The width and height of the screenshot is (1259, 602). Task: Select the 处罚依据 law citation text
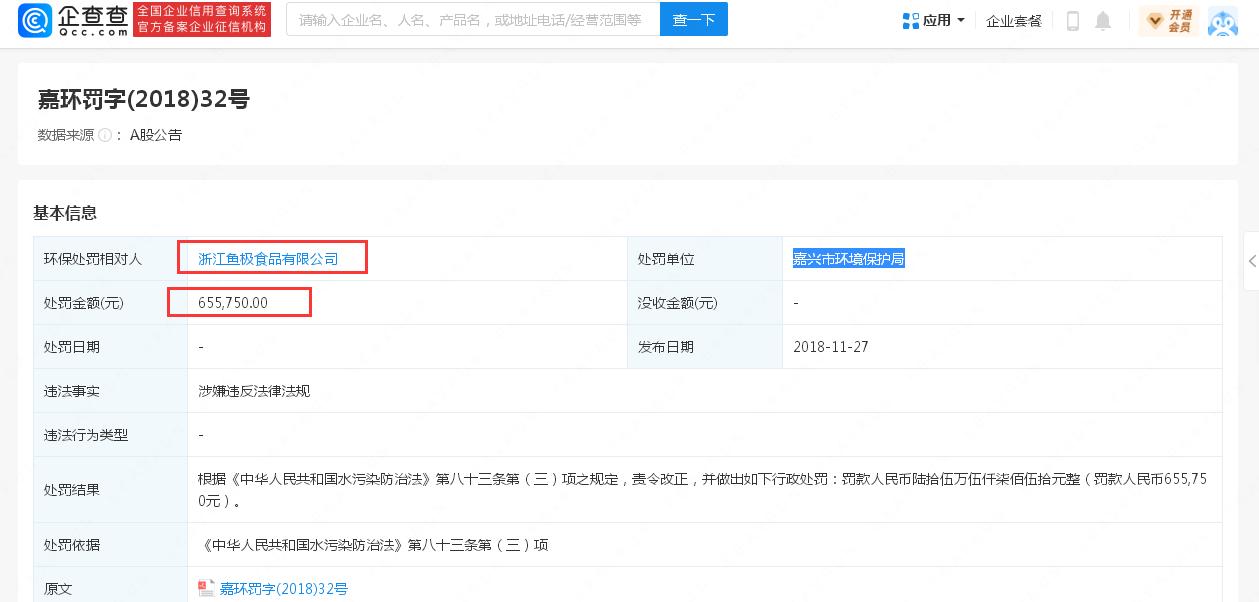tap(373, 545)
